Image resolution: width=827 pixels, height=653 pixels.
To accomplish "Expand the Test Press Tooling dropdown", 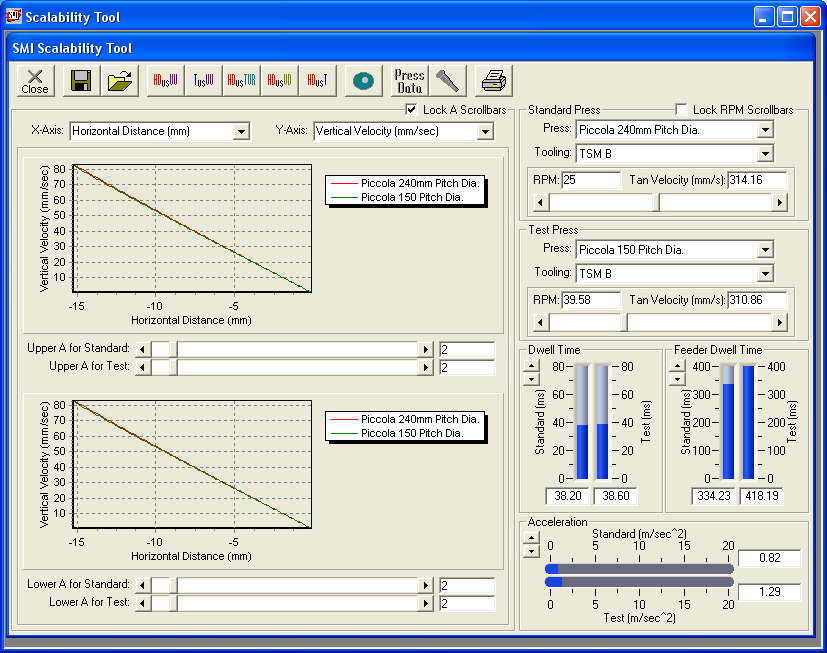I will (x=765, y=273).
